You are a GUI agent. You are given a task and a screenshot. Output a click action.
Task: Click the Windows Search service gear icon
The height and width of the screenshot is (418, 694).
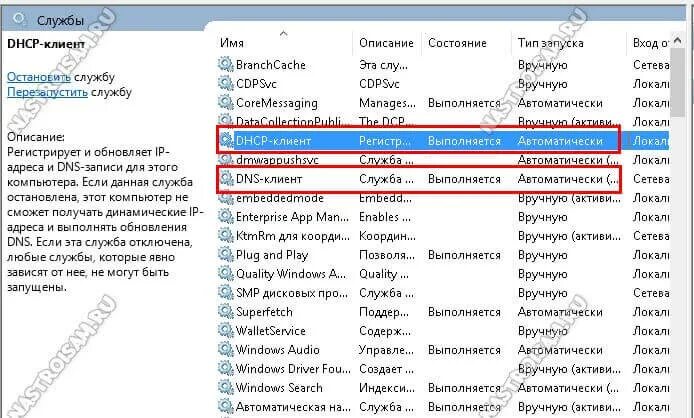click(226, 388)
